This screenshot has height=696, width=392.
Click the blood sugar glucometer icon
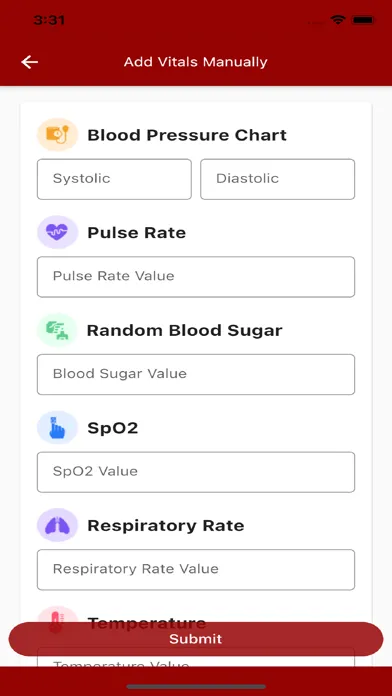(x=57, y=330)
